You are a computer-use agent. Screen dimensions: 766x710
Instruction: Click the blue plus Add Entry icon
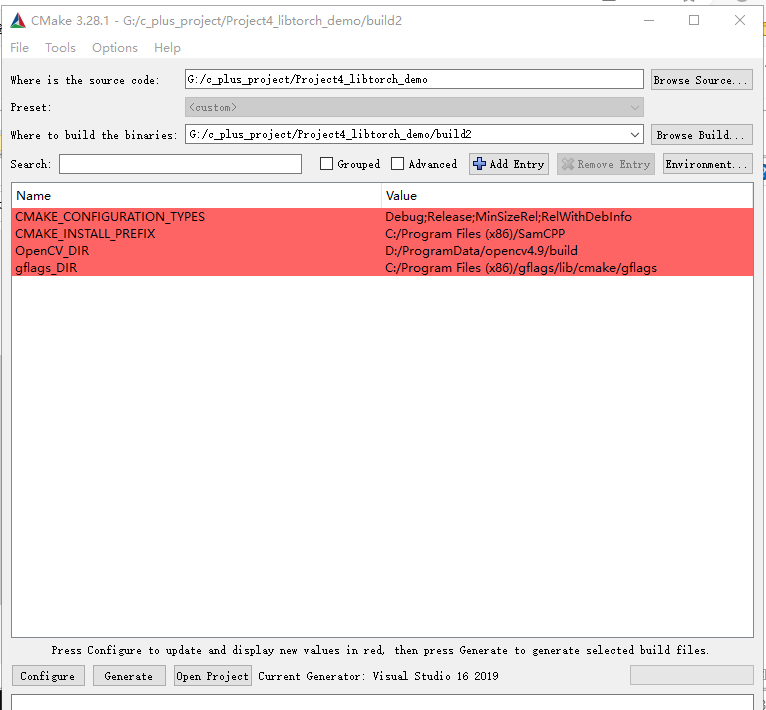pos(479,164)
